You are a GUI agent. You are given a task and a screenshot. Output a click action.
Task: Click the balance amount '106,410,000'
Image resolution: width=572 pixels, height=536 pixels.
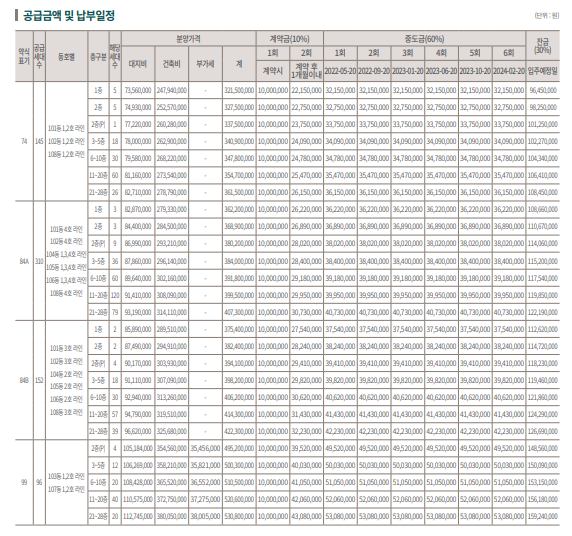pos(542,175)
